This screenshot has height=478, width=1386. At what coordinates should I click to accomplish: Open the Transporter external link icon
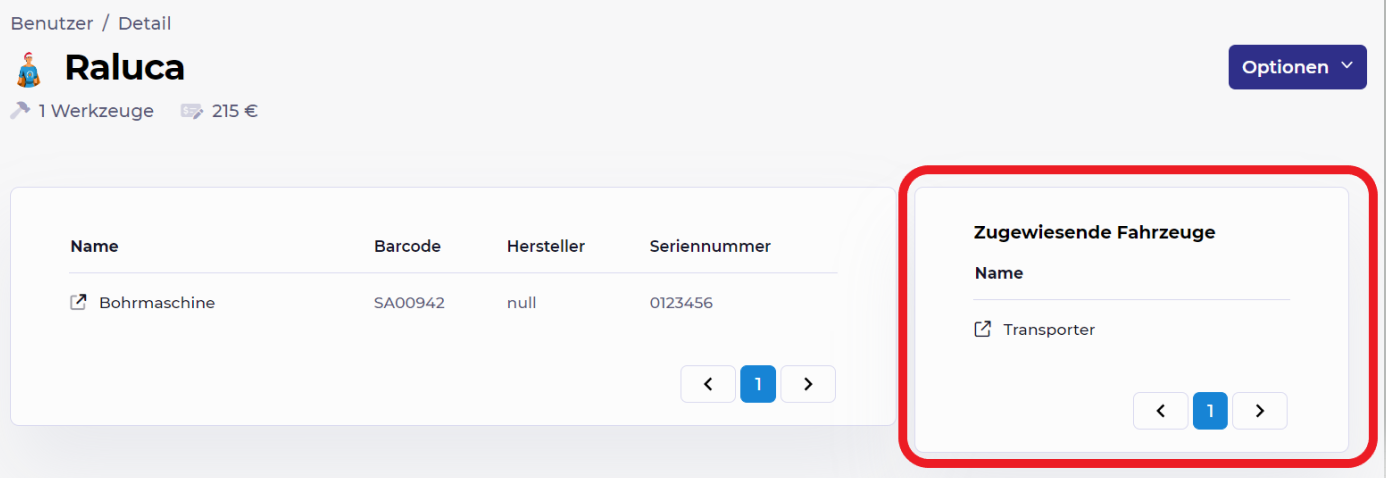point(983,329)
